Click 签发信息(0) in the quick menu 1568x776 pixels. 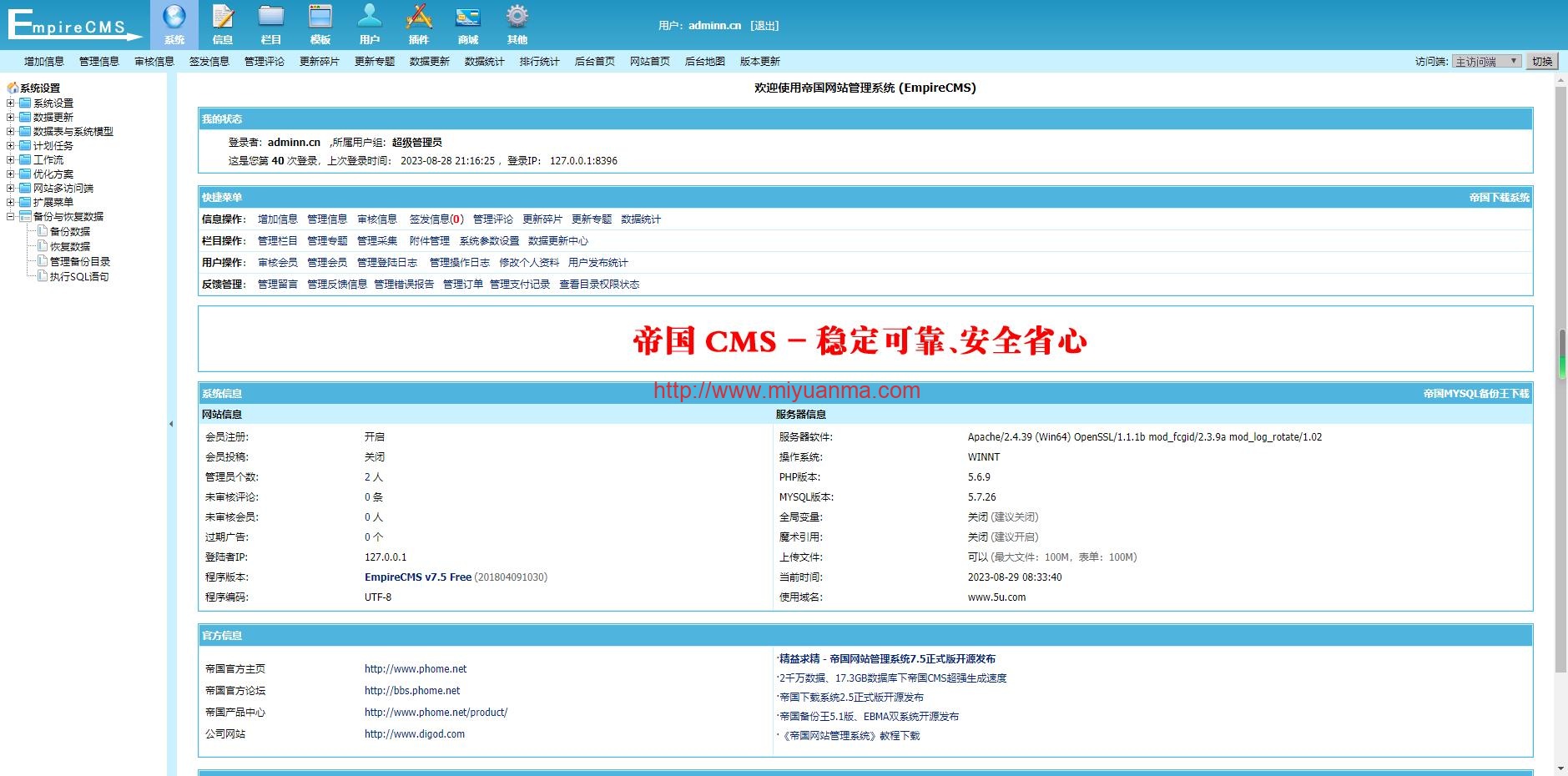point(436,219)
